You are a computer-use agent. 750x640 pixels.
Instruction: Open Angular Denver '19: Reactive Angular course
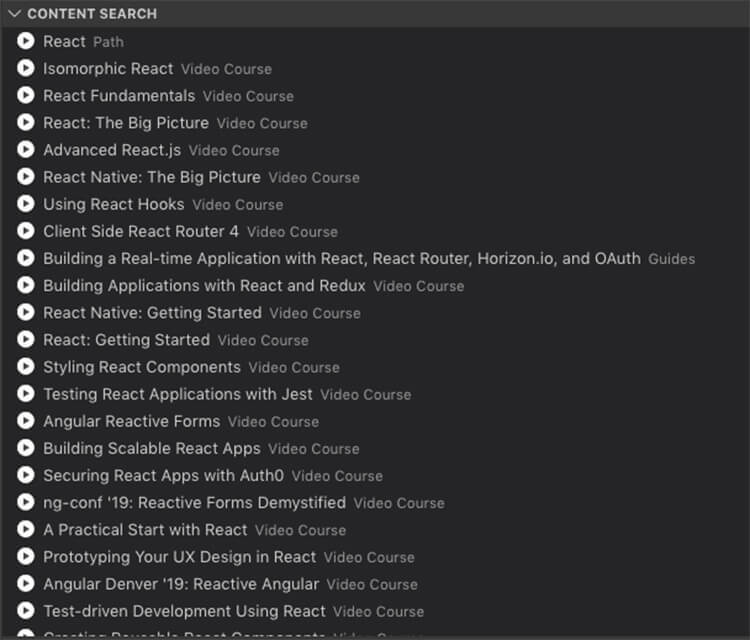click(x=231, y=584)
